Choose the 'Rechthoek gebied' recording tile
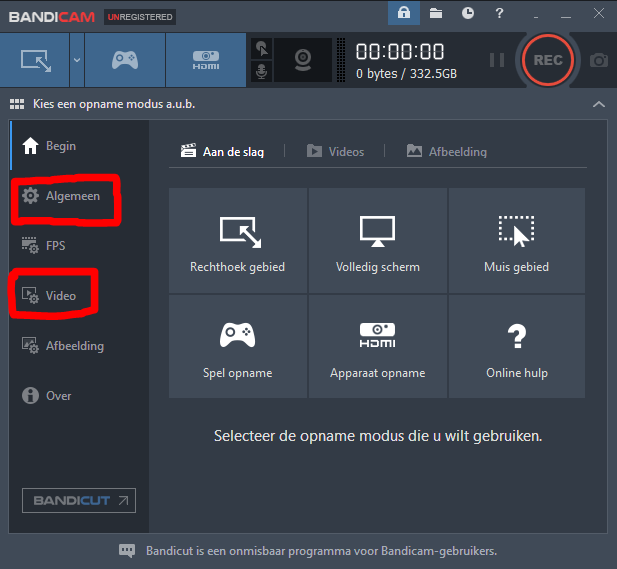Screen dimensions: 617x569 click(238, 240)
